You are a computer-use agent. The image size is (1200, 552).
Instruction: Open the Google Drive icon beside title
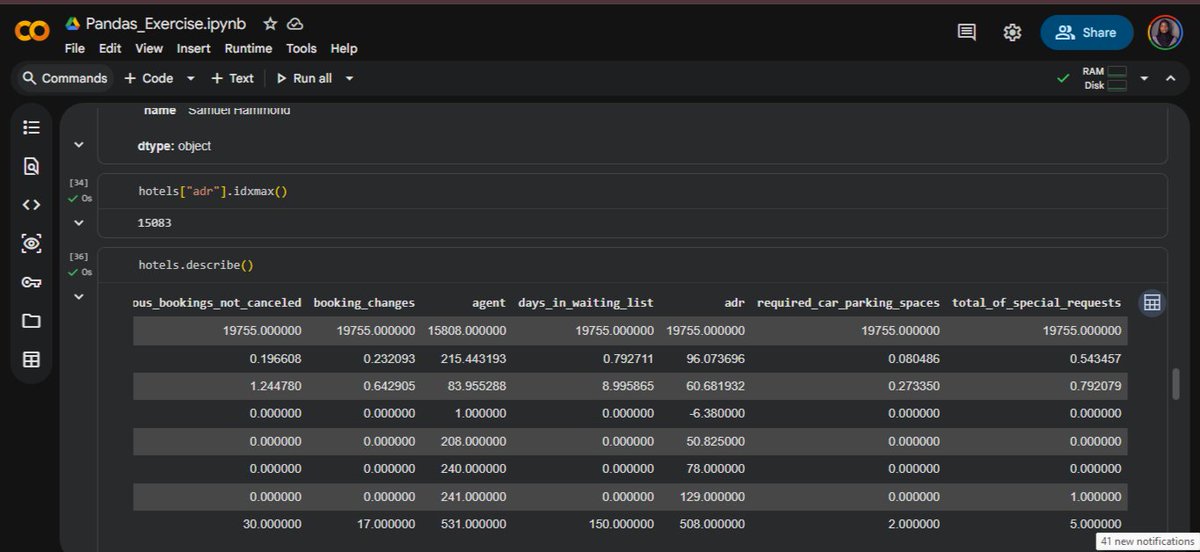(72, 23)
